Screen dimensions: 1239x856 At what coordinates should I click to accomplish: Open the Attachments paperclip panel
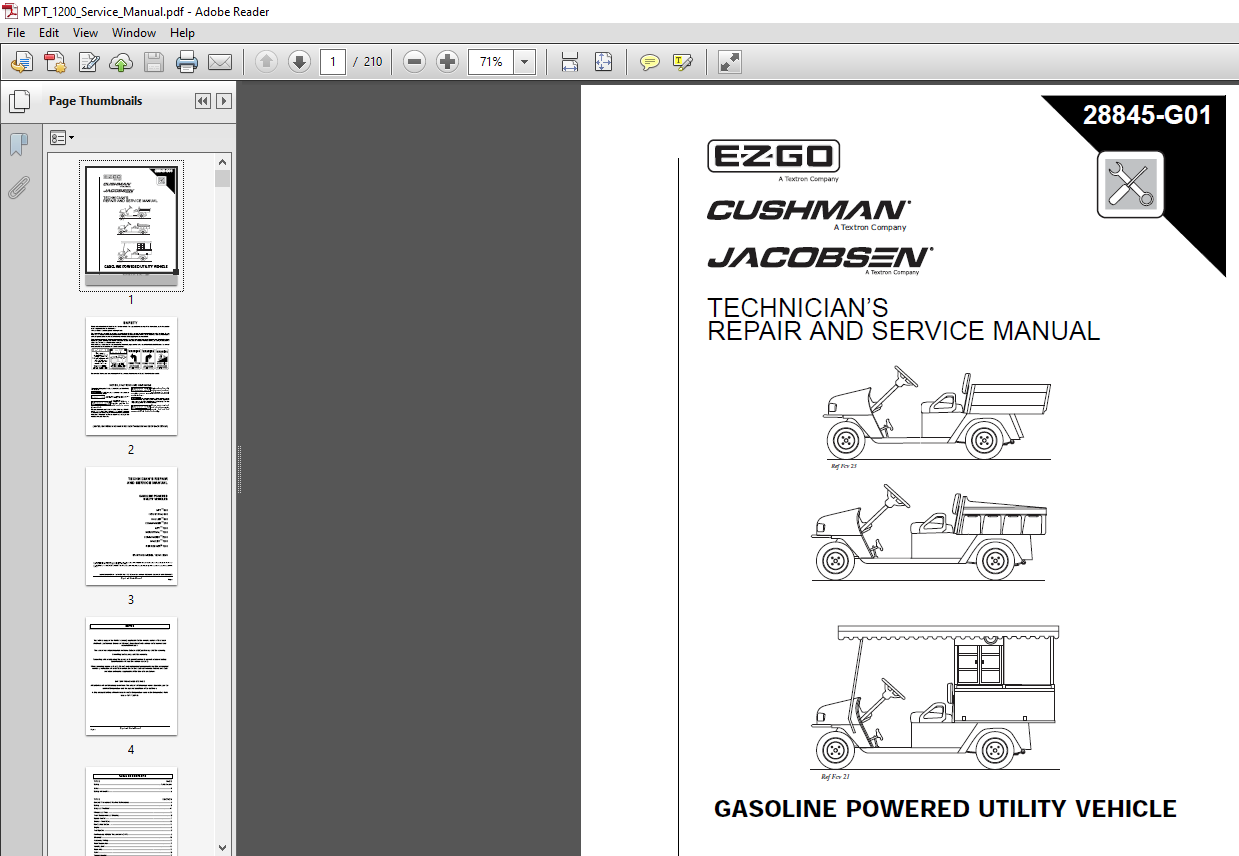[x=18, y=187]
